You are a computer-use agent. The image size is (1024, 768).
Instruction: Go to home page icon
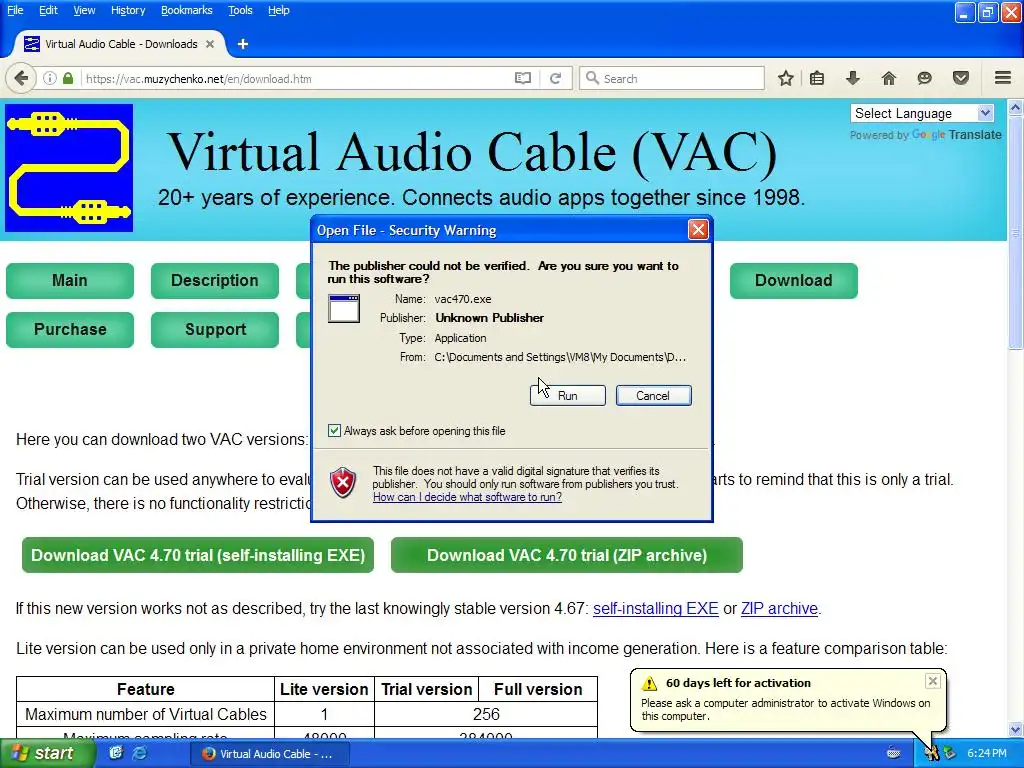point(889,78)
